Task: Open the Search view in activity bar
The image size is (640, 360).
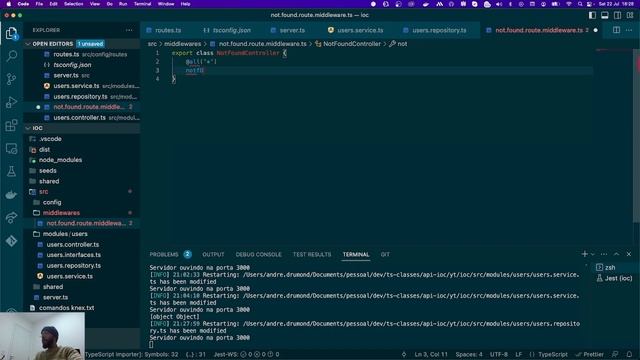Action: (x=11, y=56)
